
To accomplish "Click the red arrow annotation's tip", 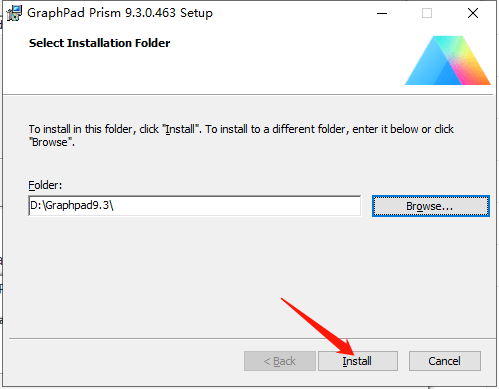I will click(x=353, y=353).
